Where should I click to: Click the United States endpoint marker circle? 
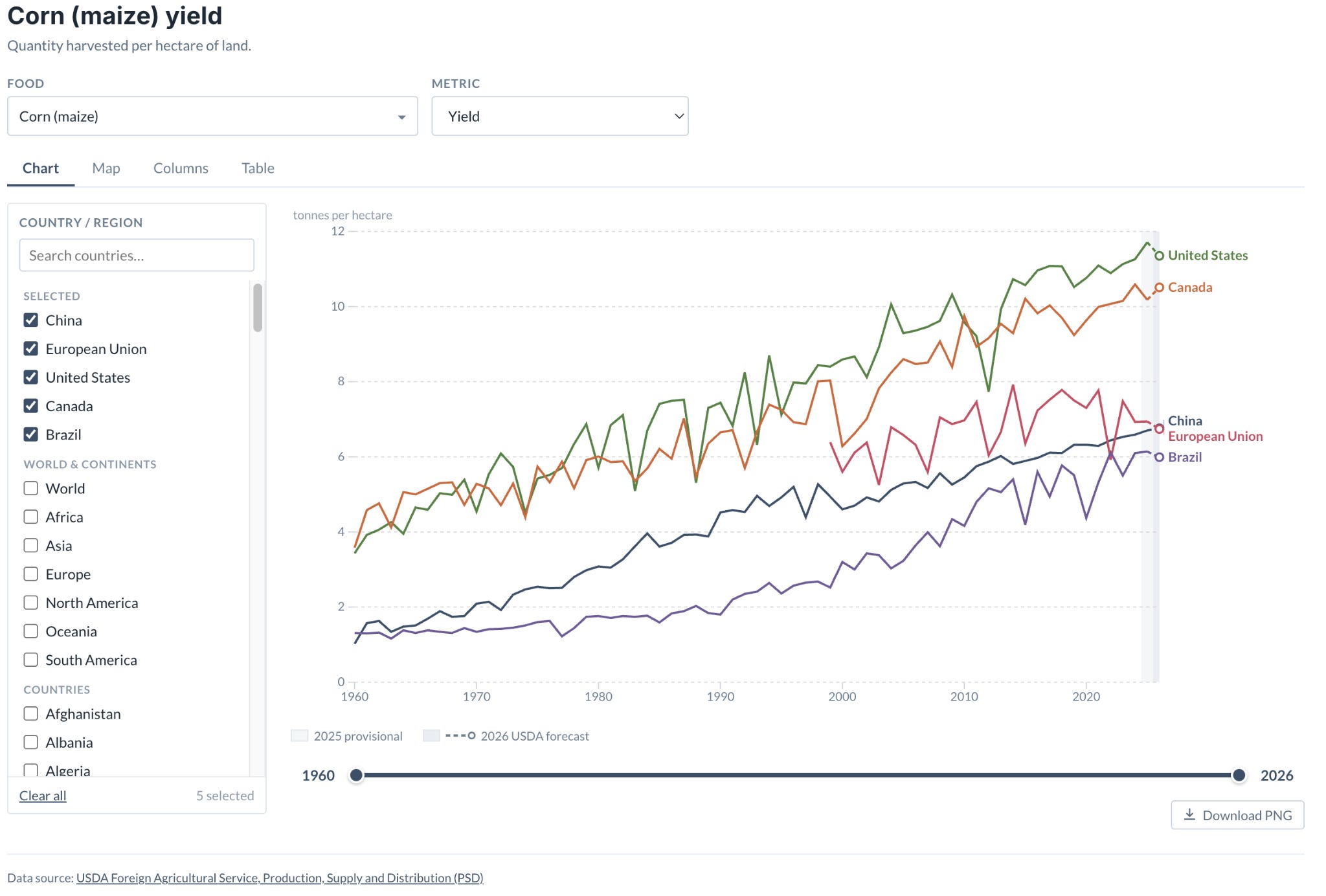click(1159, 256)
